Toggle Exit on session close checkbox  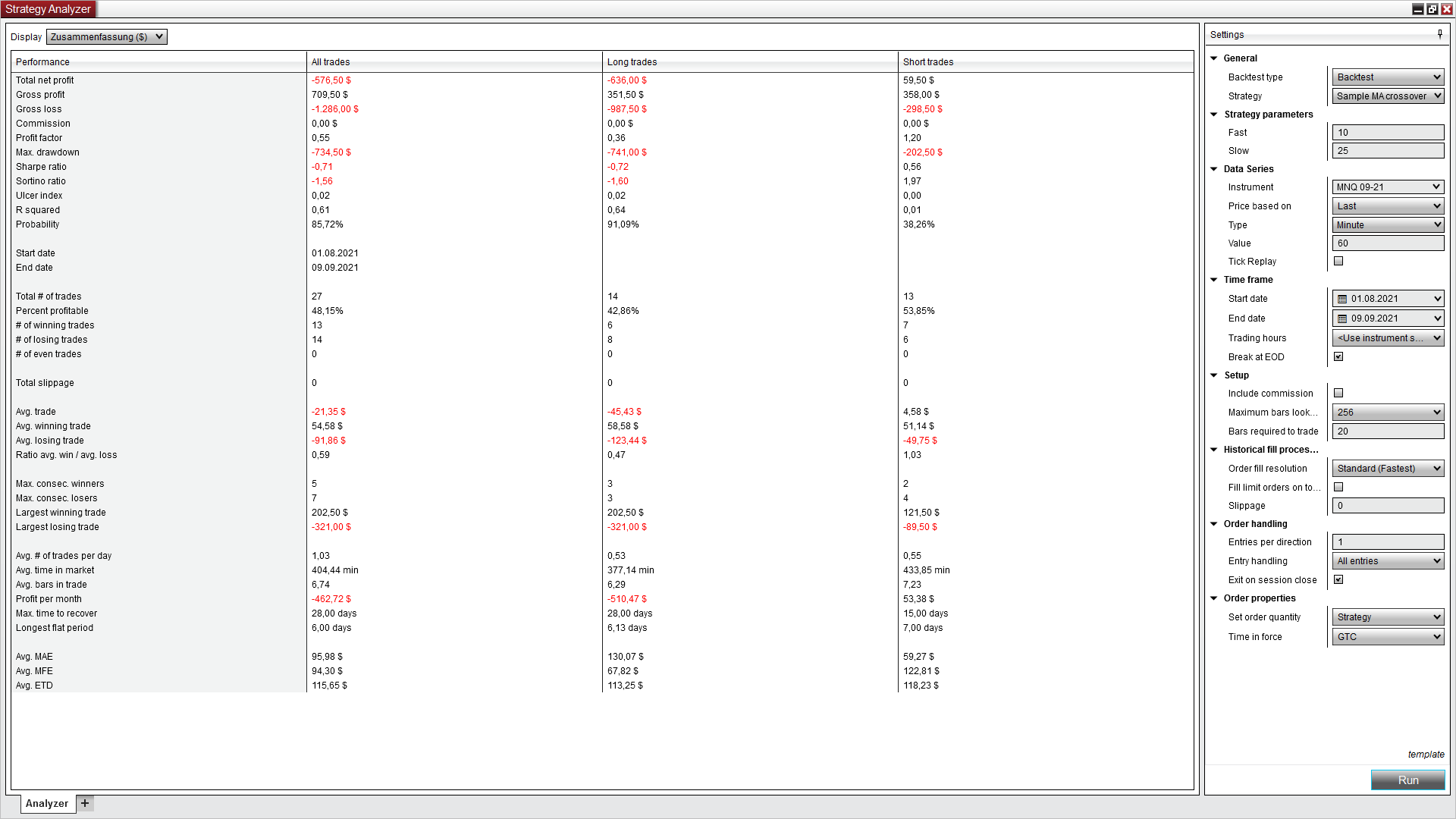pyautogui.click(x=1338, y=579)
